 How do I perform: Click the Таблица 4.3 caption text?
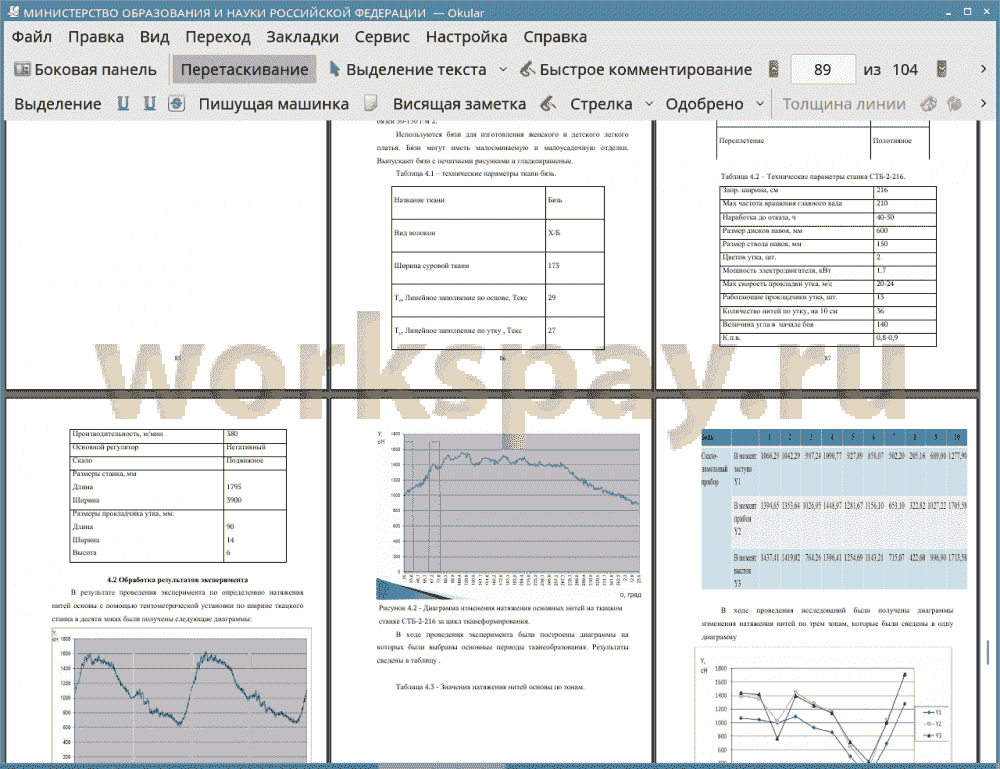coord(490,687)
